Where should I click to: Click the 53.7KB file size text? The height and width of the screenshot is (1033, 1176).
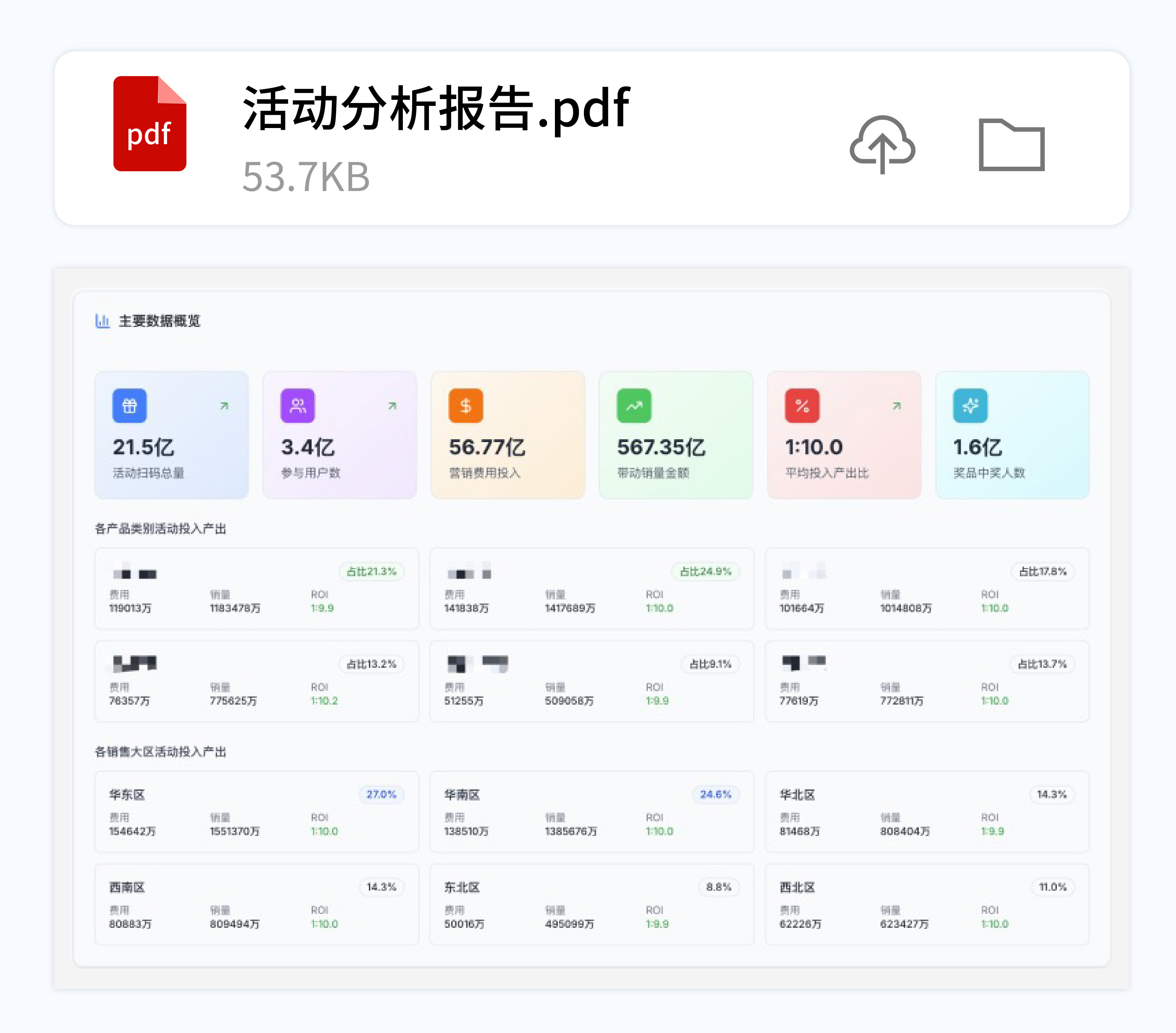(306, 177)
